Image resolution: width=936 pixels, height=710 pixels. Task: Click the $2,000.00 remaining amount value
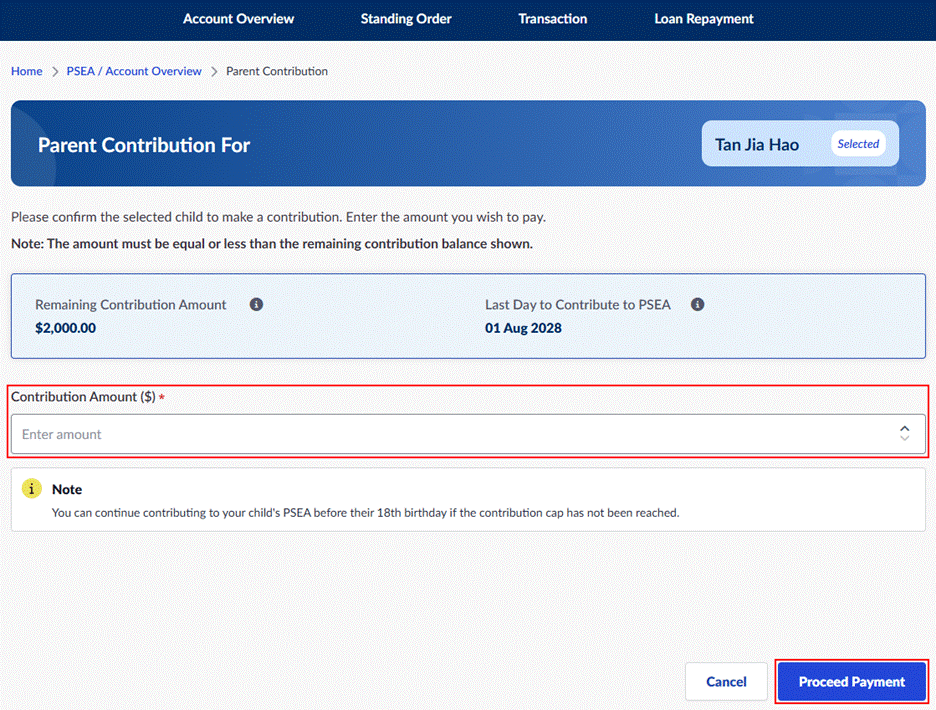click(66, 328)
